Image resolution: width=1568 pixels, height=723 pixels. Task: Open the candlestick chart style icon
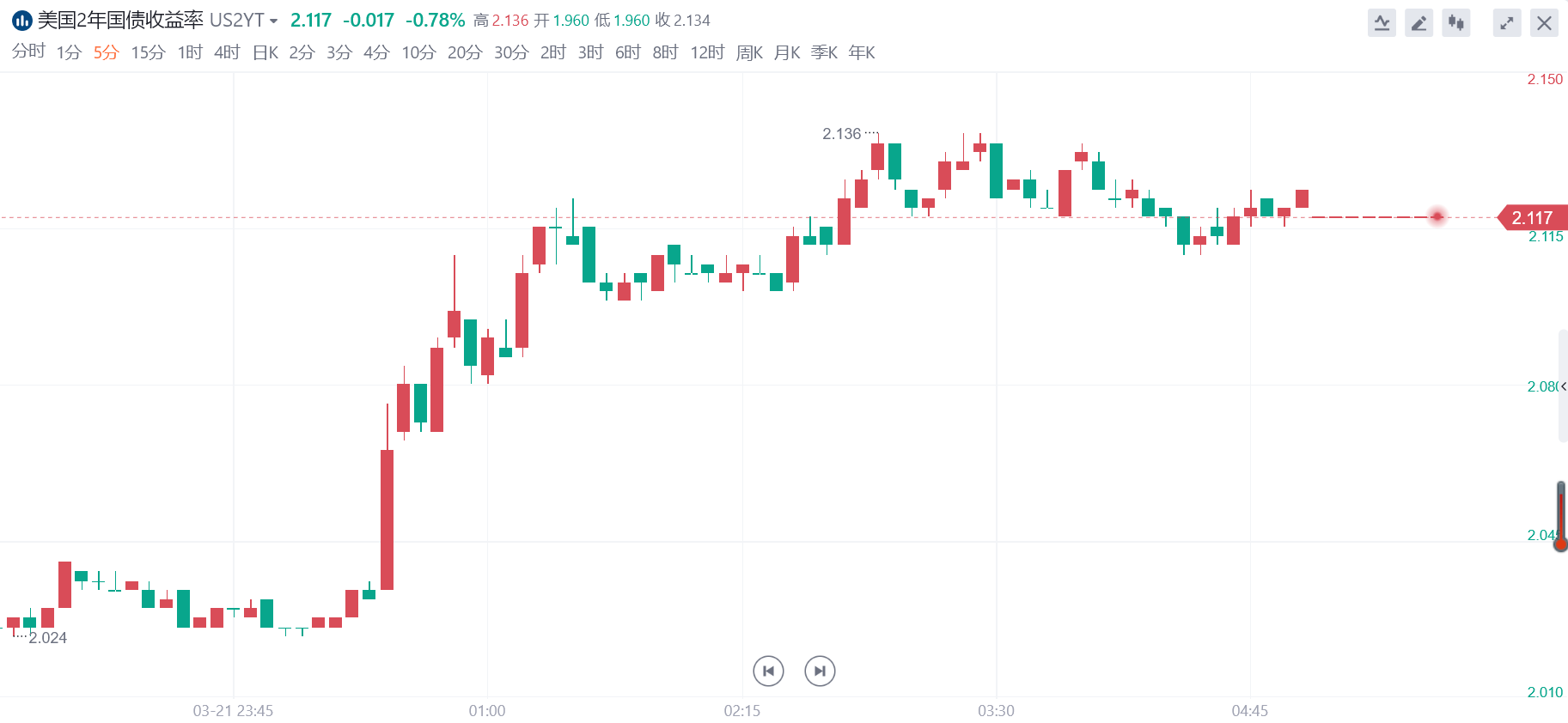1455,23
